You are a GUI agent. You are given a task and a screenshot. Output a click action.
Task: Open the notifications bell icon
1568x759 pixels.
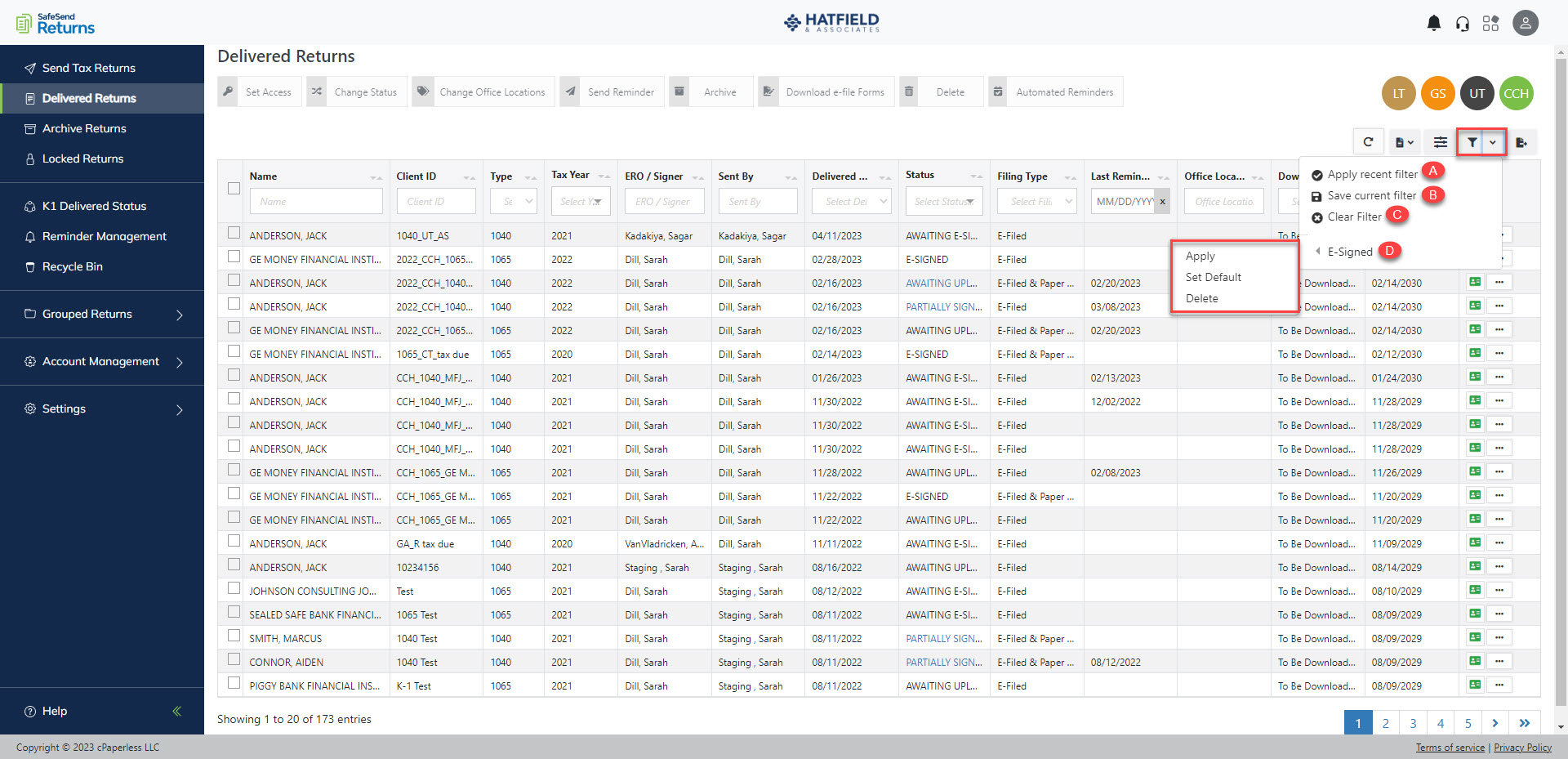pos(1432,23)
